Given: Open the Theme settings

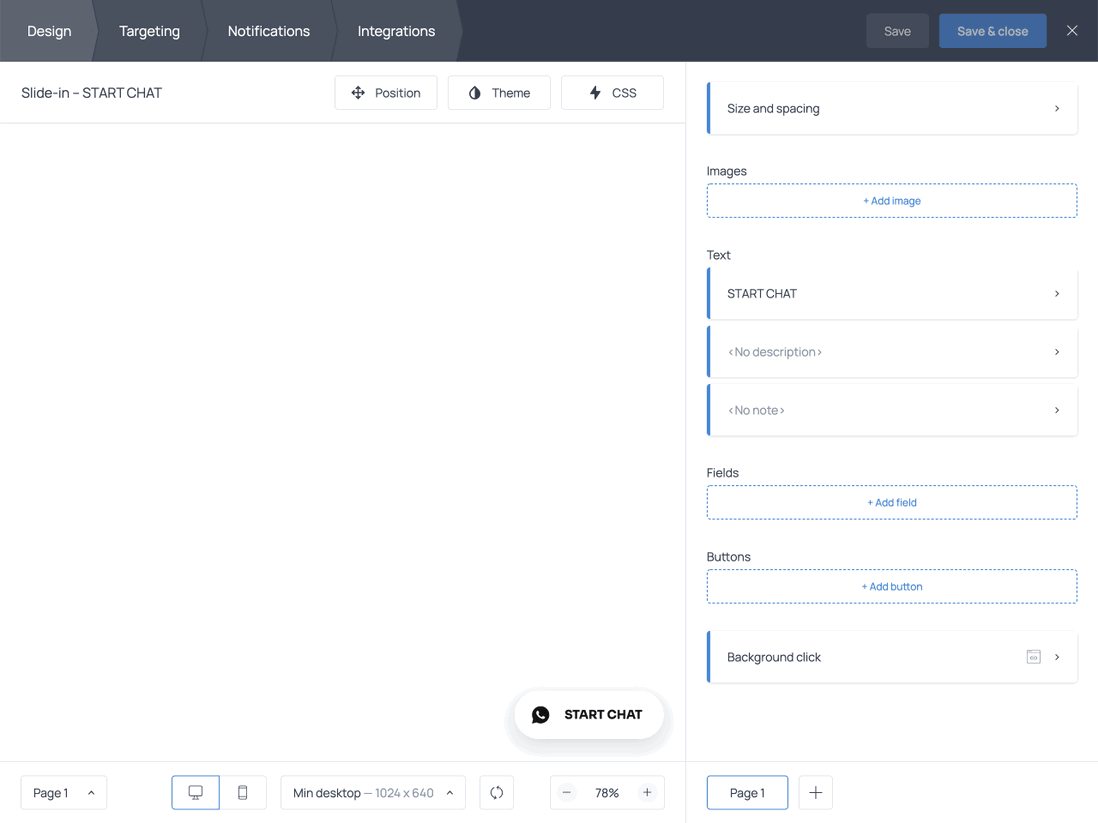Looking at the screenshot, I should [499, 93].
